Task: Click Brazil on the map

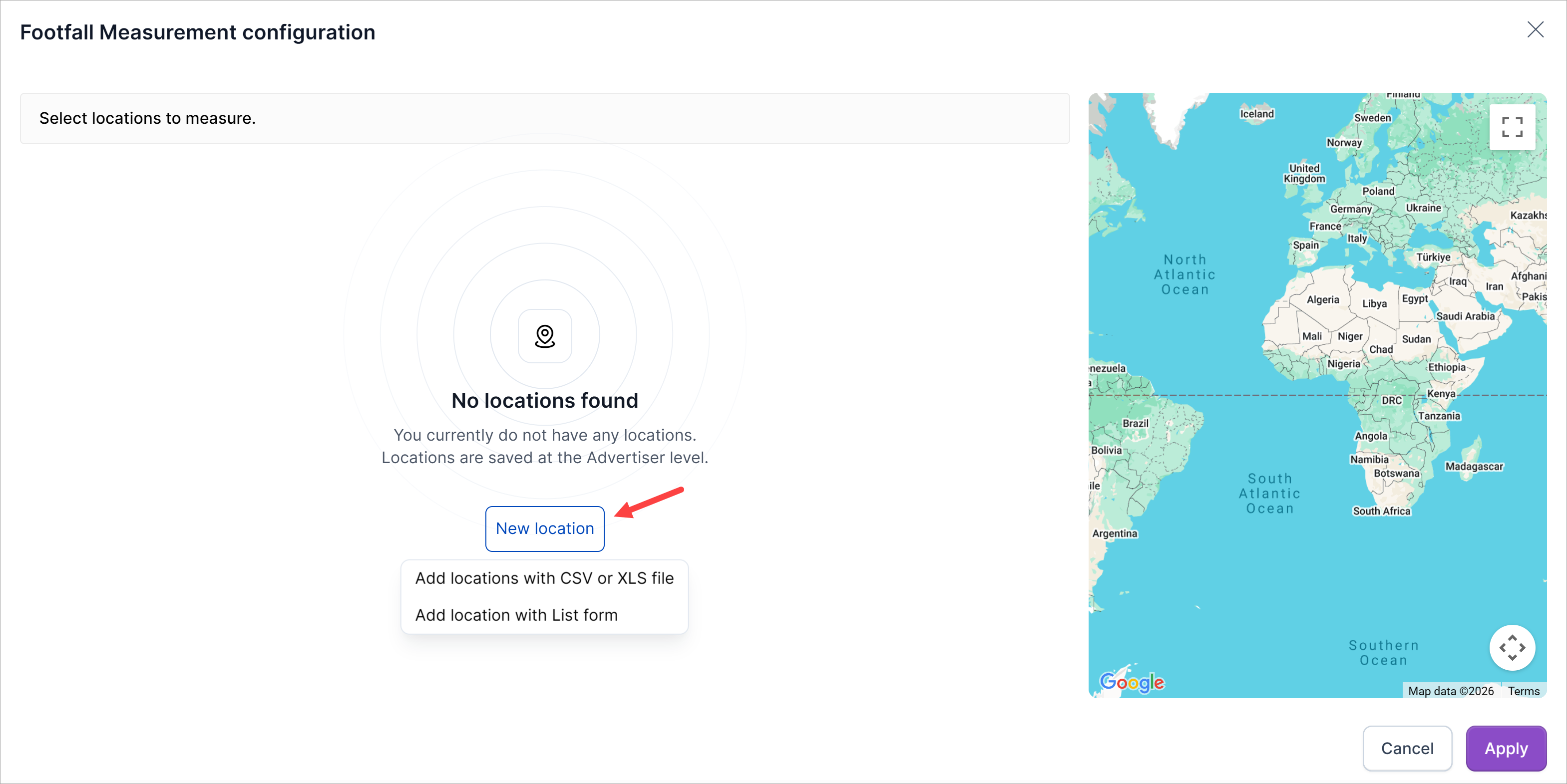Action: 1135,424
